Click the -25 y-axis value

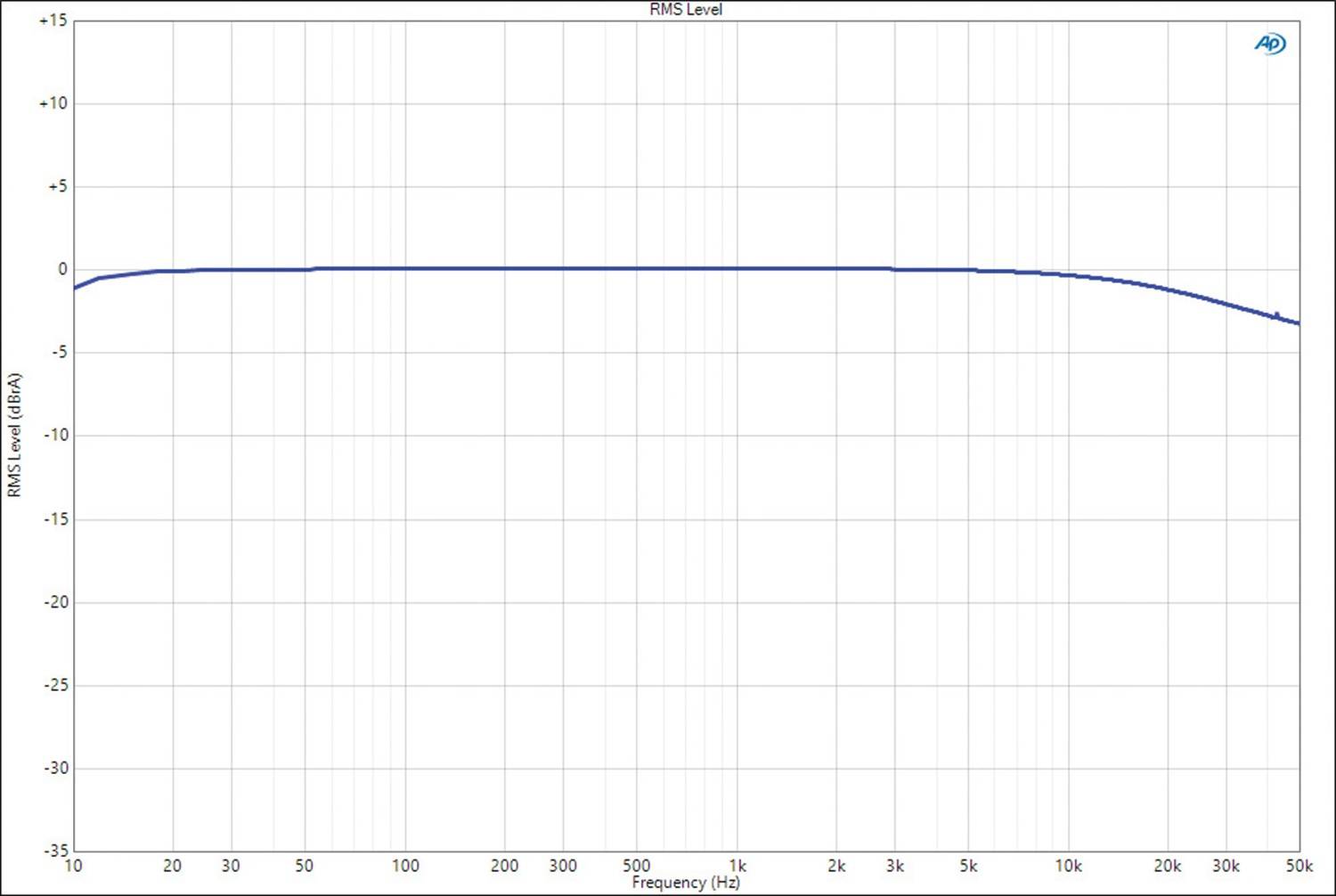56,685
